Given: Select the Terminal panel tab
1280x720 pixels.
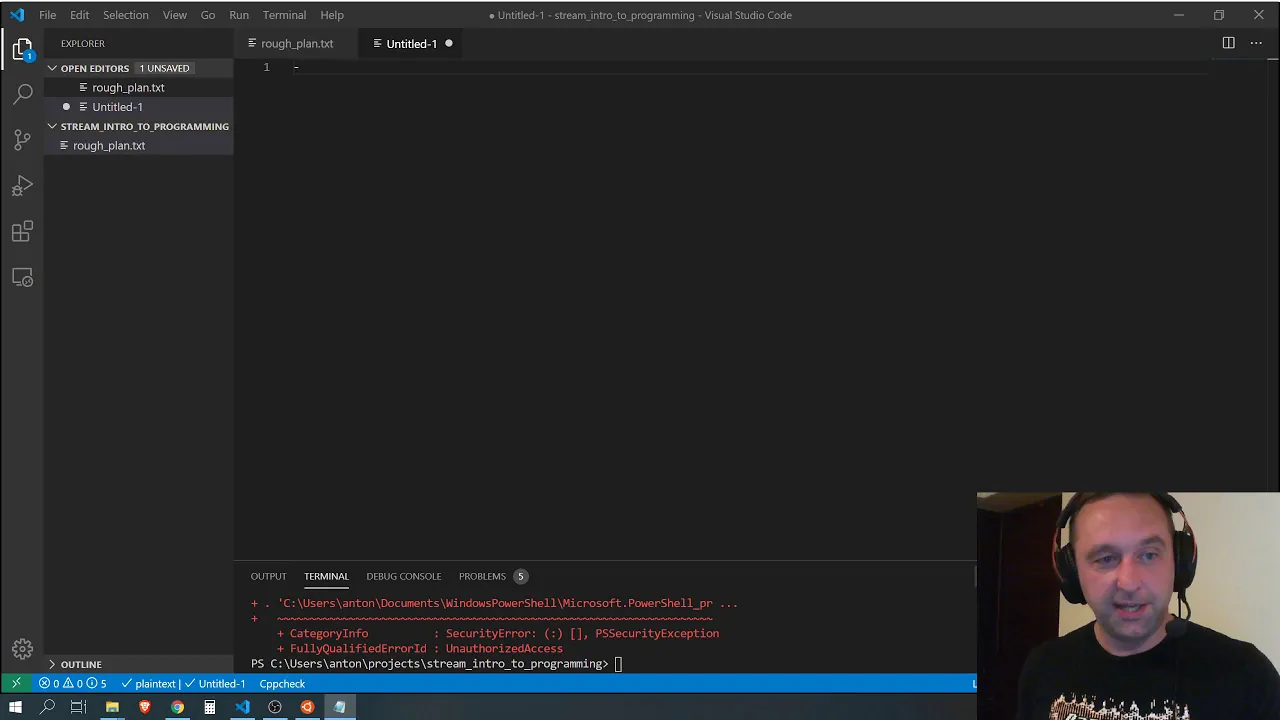Looking at the screenshot, I should pyautogui.click(x=326, y=576).
